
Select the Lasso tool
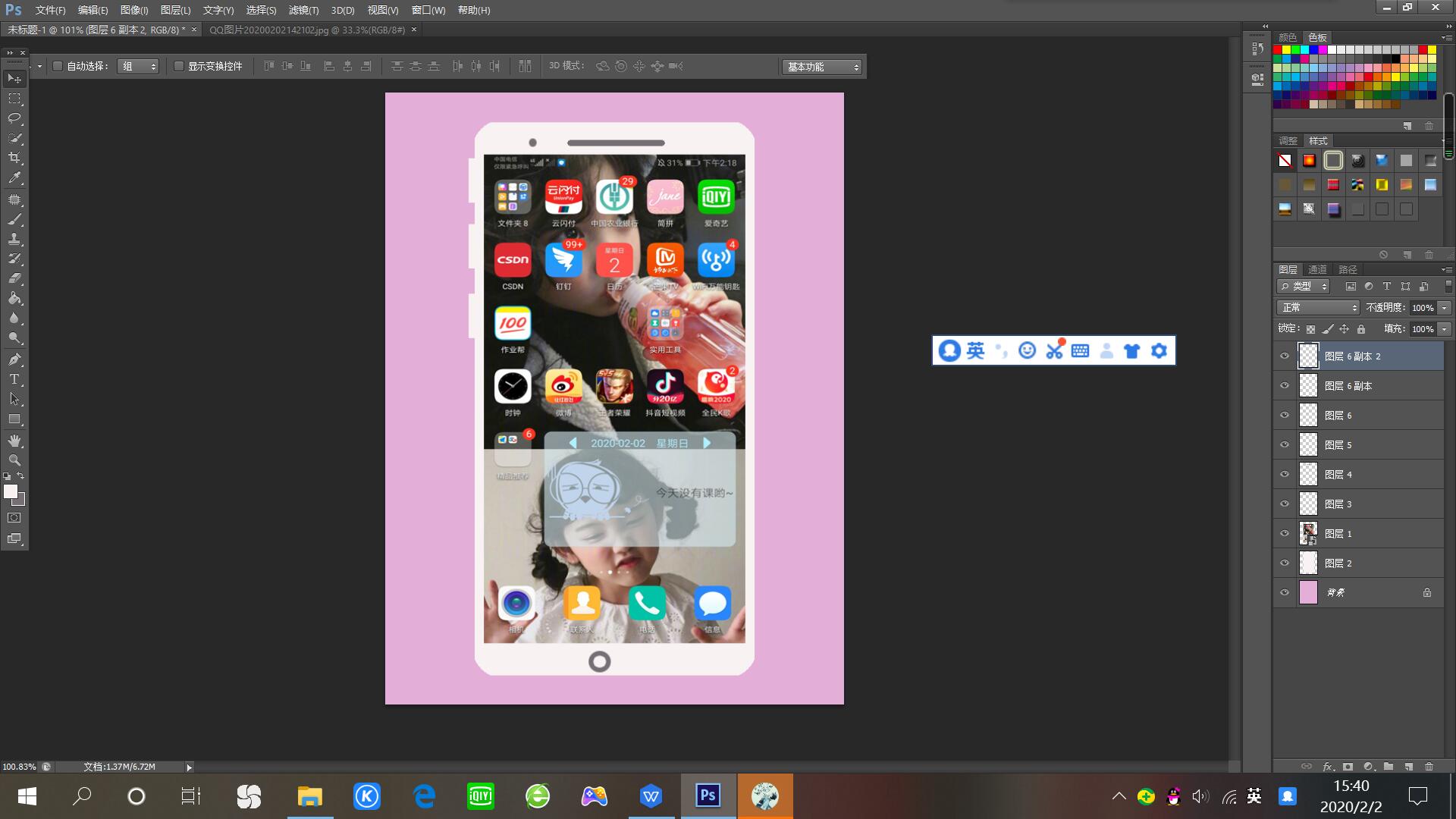pyautogui.click(x=14, y=118)
